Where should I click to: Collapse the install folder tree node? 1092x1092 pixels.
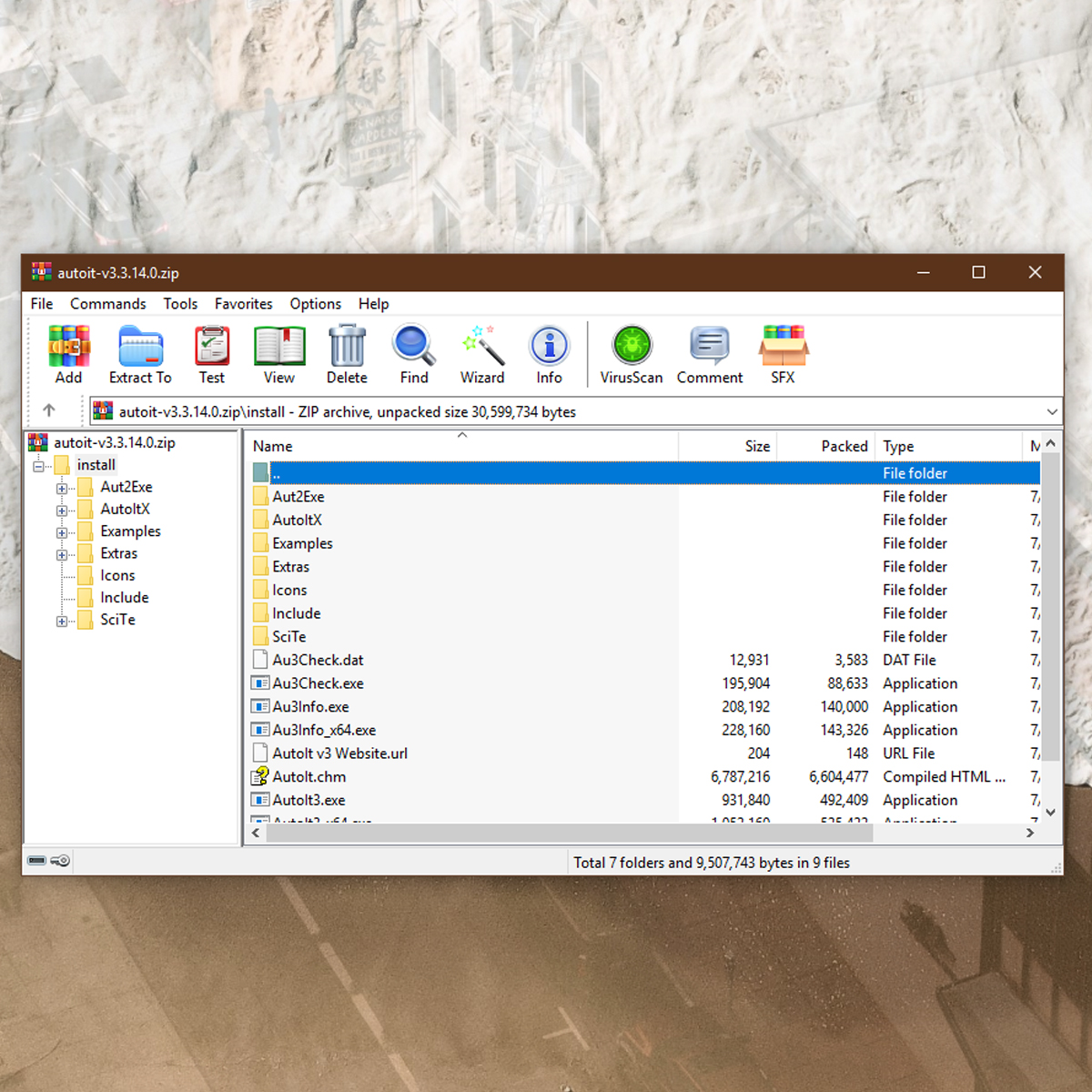point(39,466)
